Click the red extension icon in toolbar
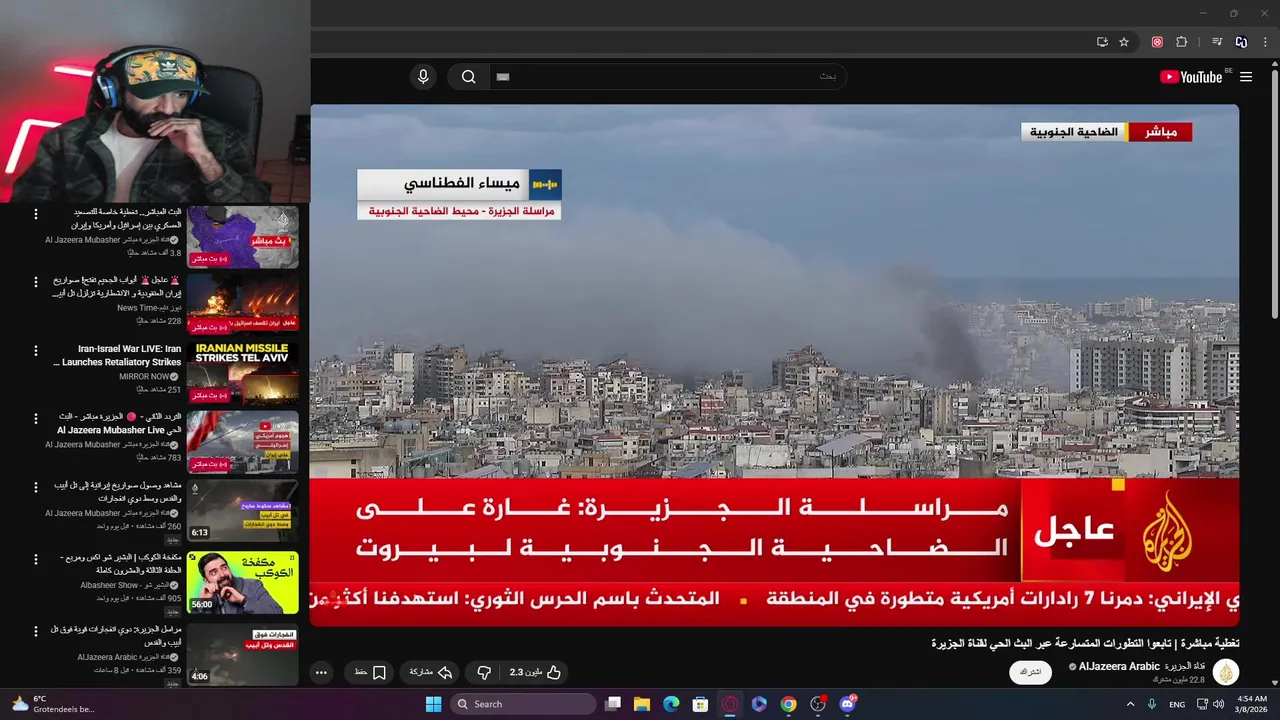1280x720 pixels. tap(1157, 42)
